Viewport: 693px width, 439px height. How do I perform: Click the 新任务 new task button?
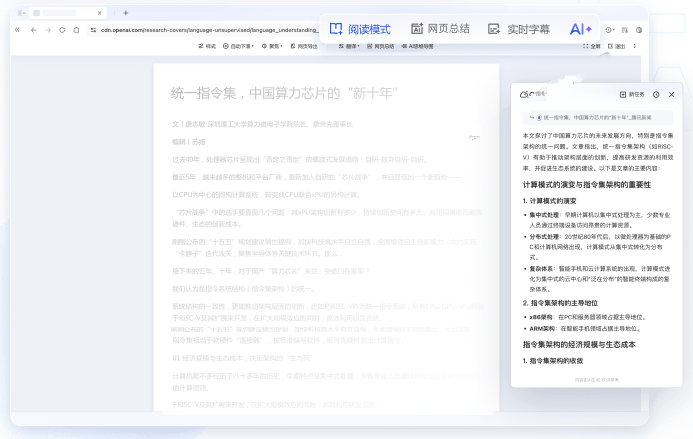tap(632, 95)
